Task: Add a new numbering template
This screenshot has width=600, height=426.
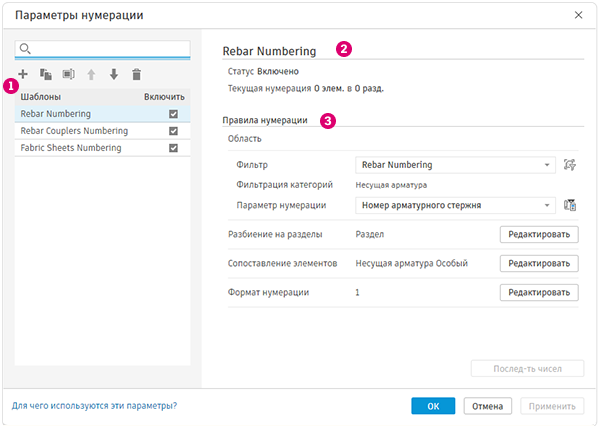Action: tap(23, 74)
